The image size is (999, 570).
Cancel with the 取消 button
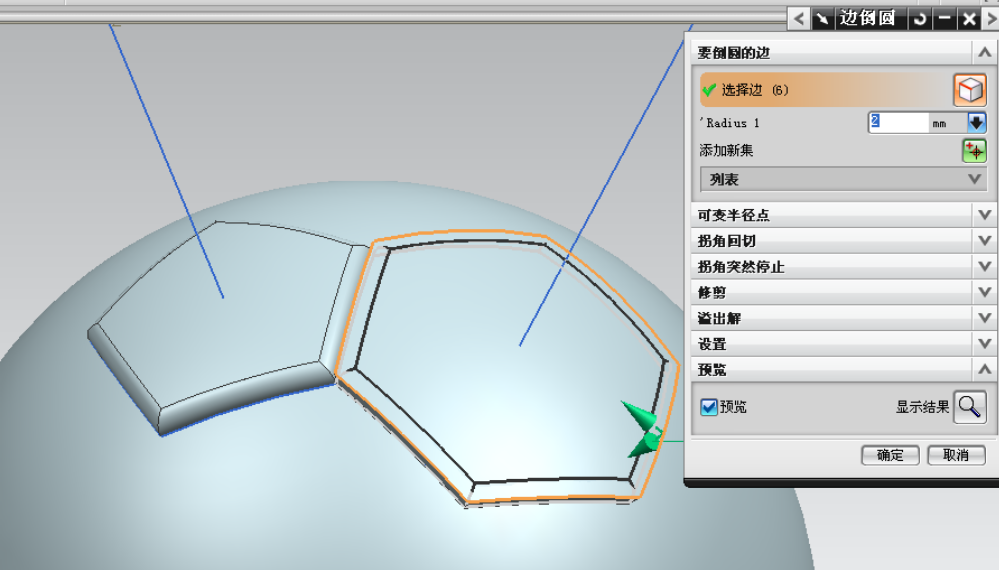(x=956, y=455)
